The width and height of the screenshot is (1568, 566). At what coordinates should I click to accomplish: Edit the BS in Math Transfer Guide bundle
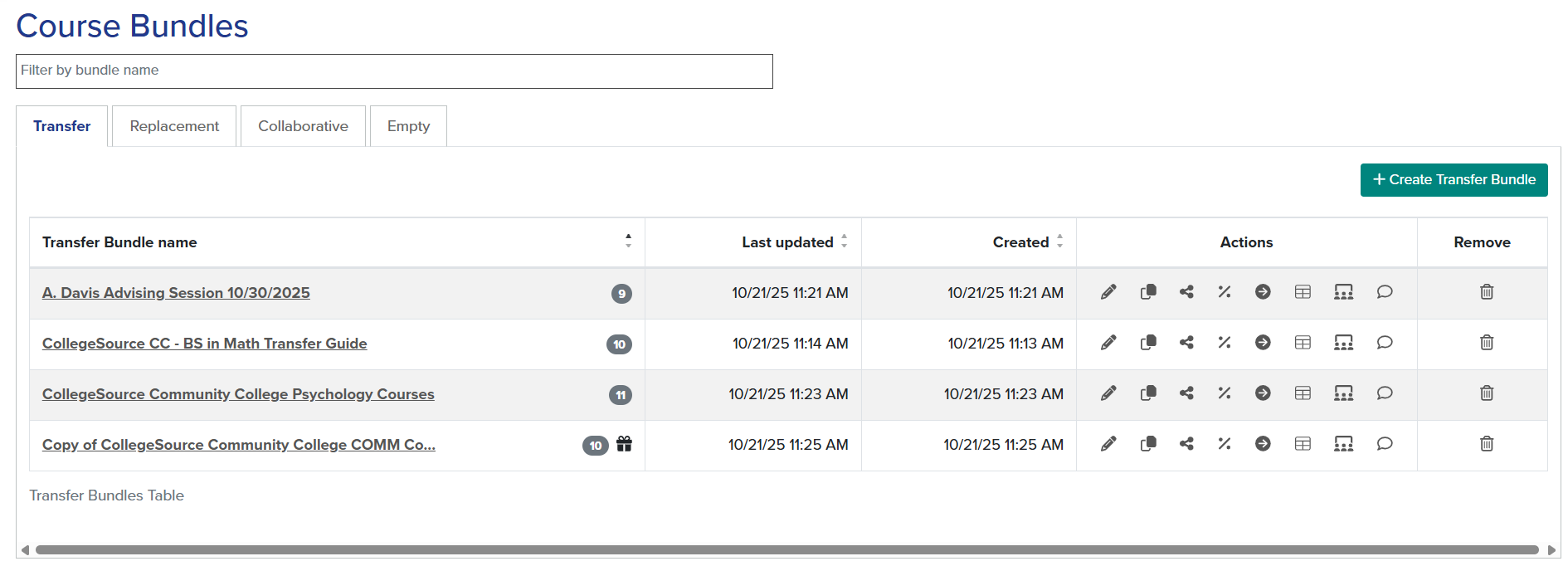1108,343
